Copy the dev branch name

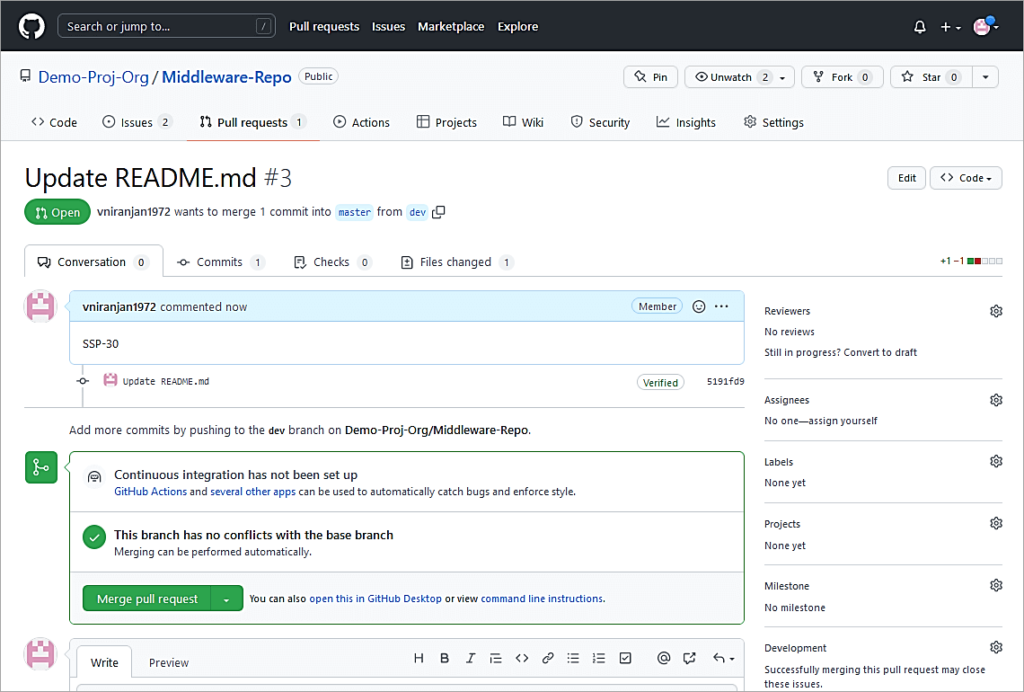coord(438,212)
